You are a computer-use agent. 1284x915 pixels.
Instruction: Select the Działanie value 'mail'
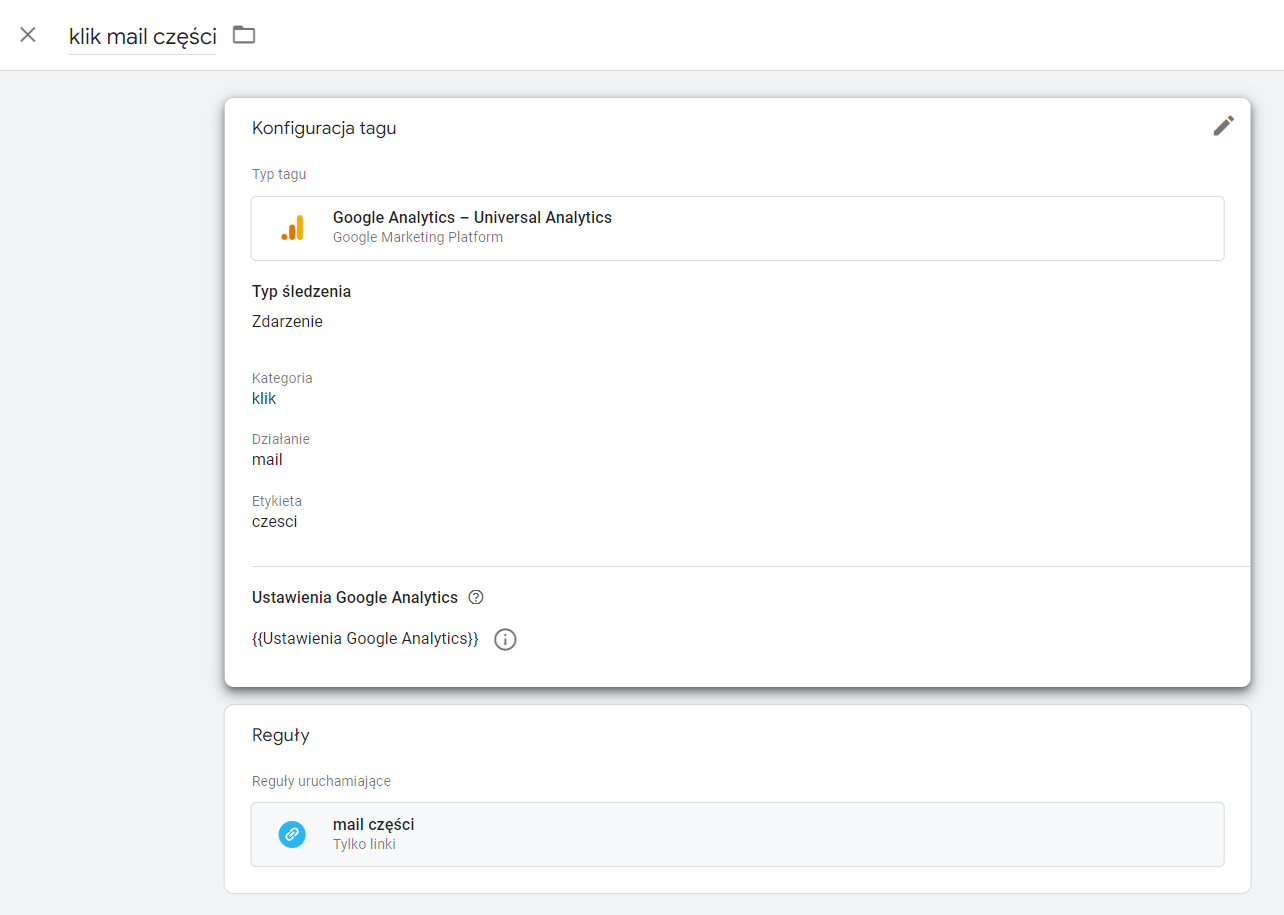(267, 460)
